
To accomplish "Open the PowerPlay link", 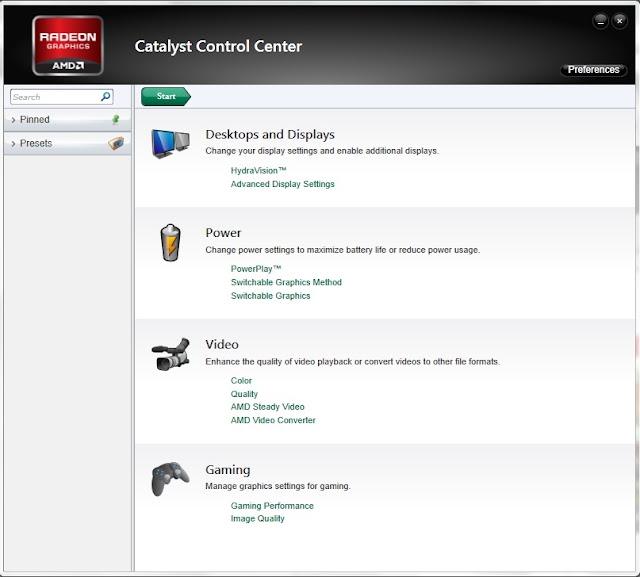I will tap(256, 269).
